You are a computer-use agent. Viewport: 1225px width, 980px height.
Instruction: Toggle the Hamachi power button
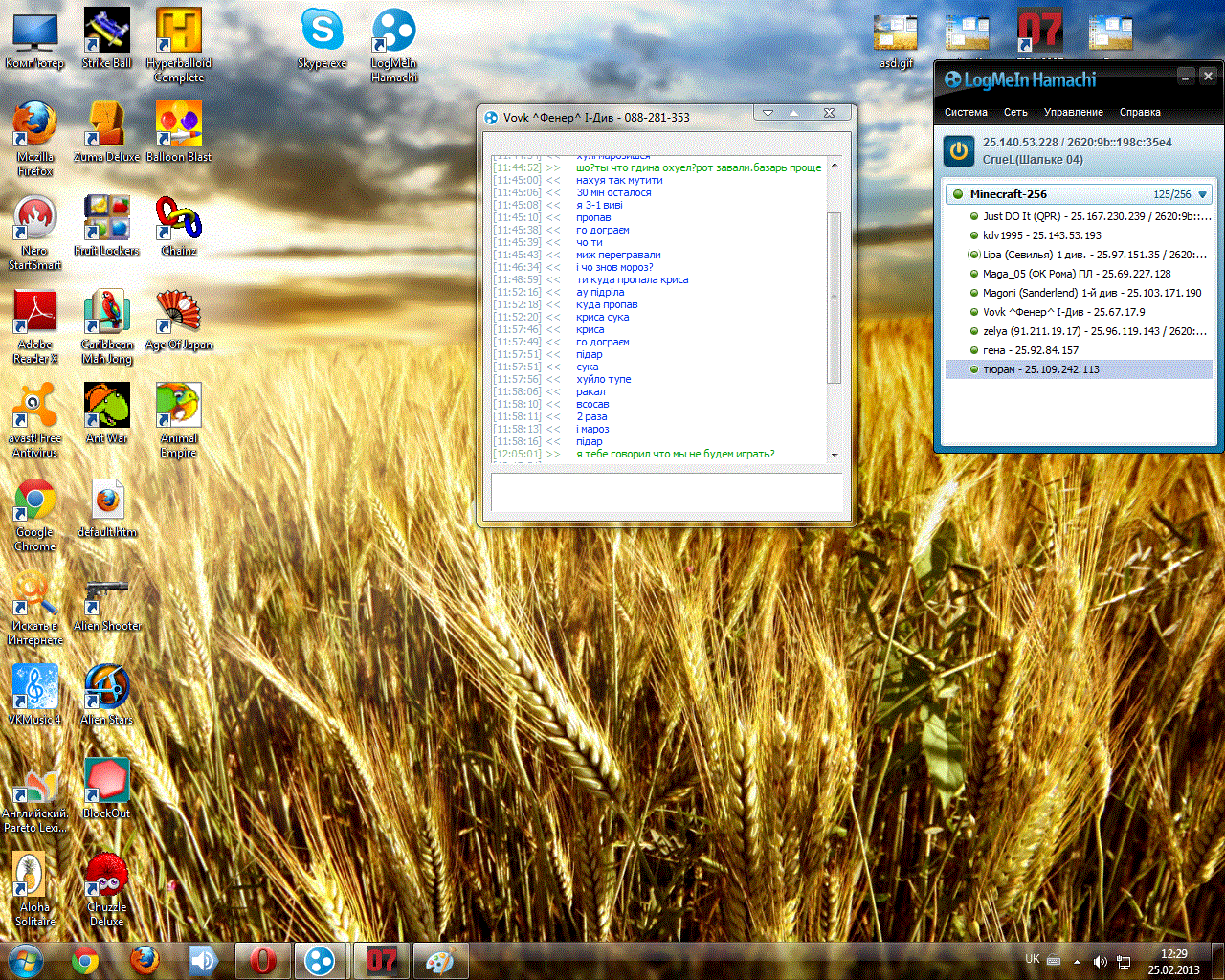[x=958, y=151]
